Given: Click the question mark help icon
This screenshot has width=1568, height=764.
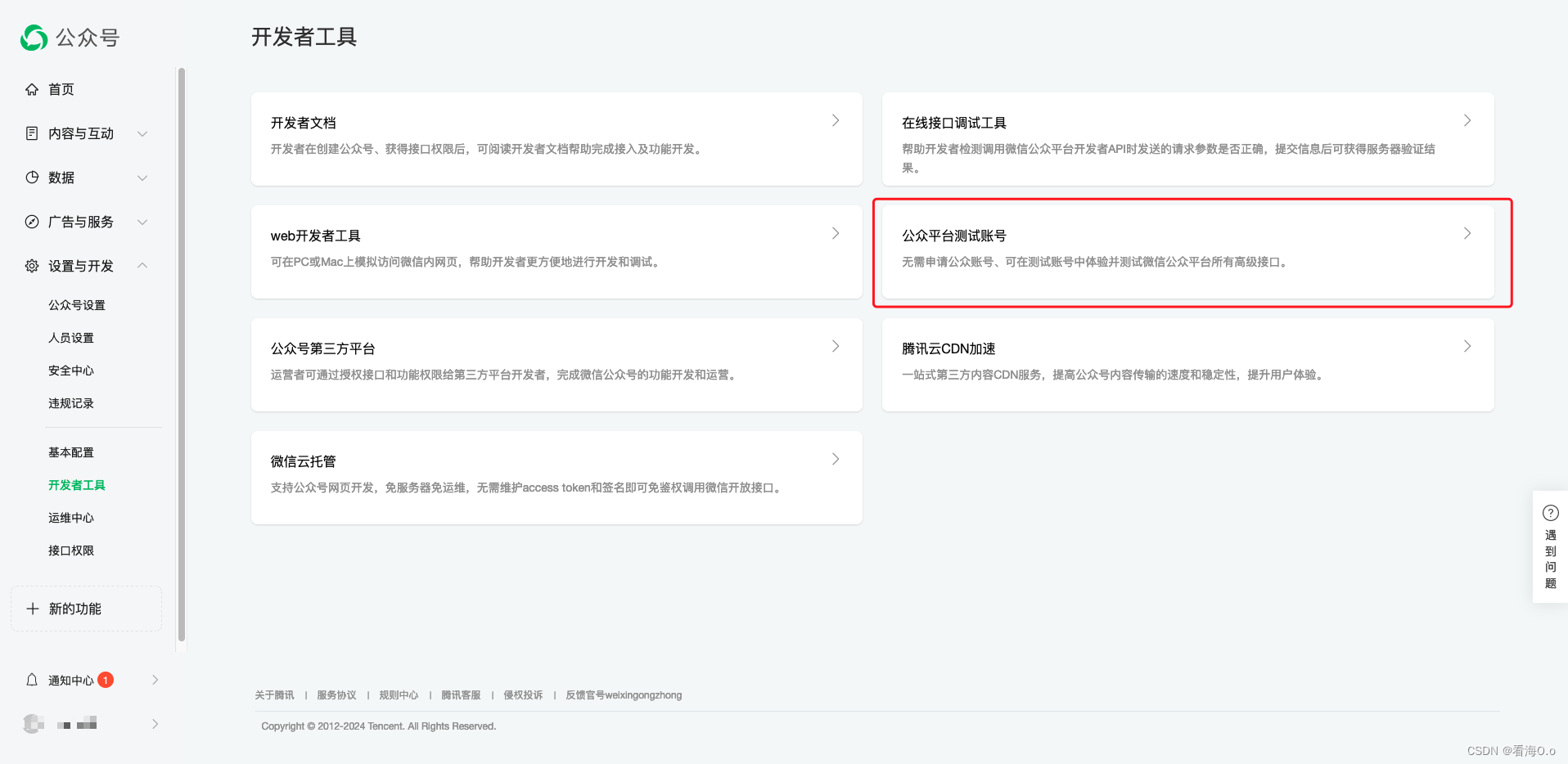Looking at the screenshot, I should point(1551,513).
